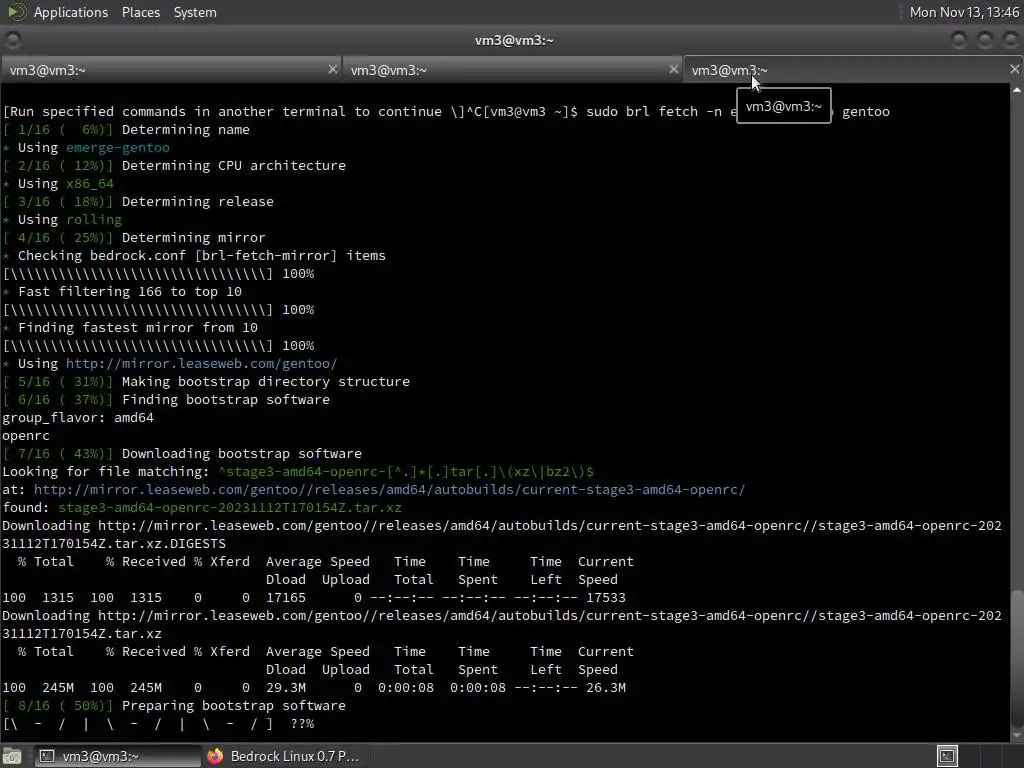Click the scrollbar up arrow
Image resolution: width=1024 pixels, height=768 pixels.
click(x=1017, y=90)
